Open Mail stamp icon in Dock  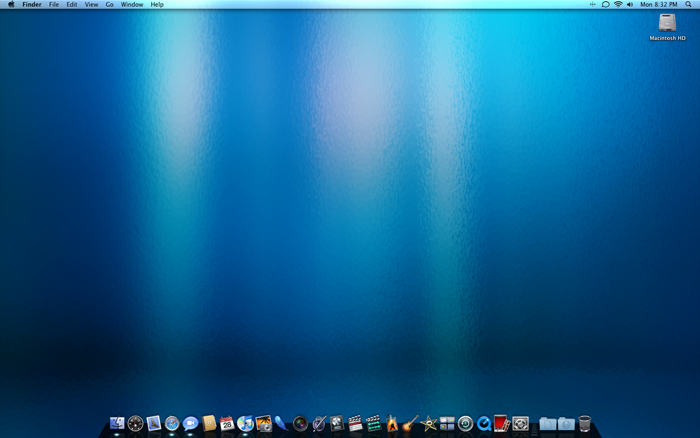click(154, 423)
